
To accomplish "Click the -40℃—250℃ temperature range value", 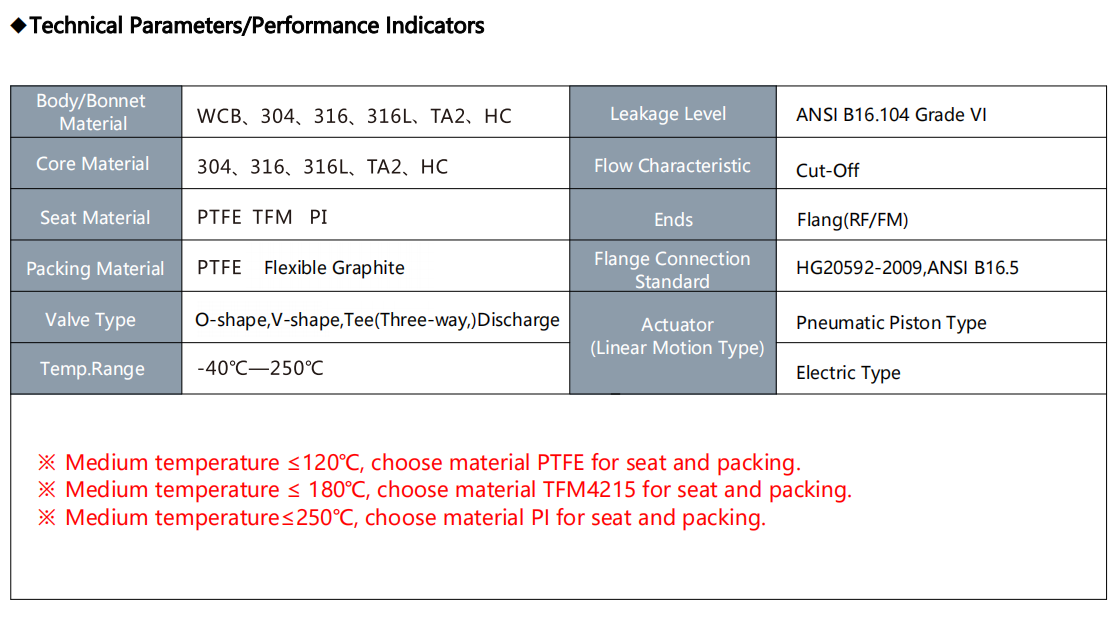I will coord(261,368).
